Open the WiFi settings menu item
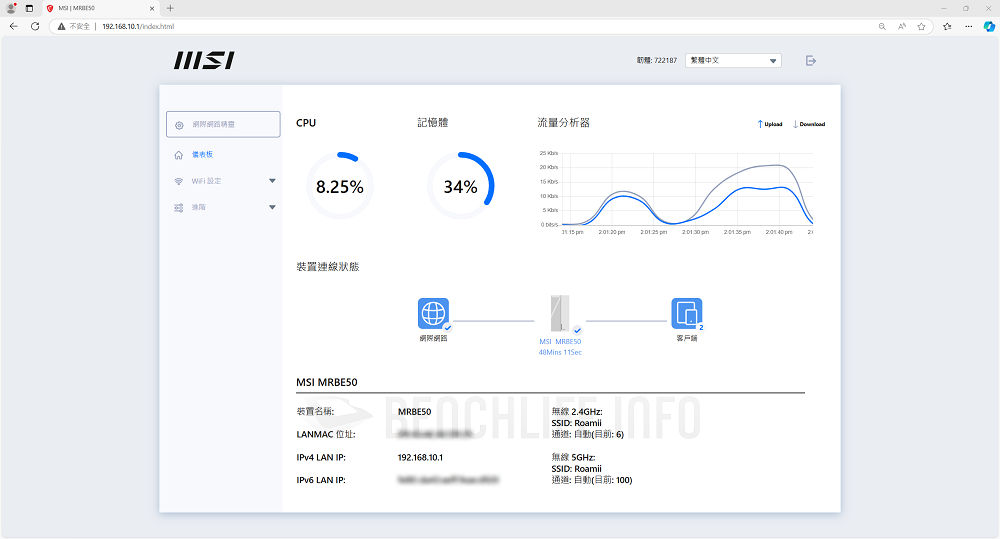Image resolution: width=1000 pixels, height=539 pixels. 206,181
